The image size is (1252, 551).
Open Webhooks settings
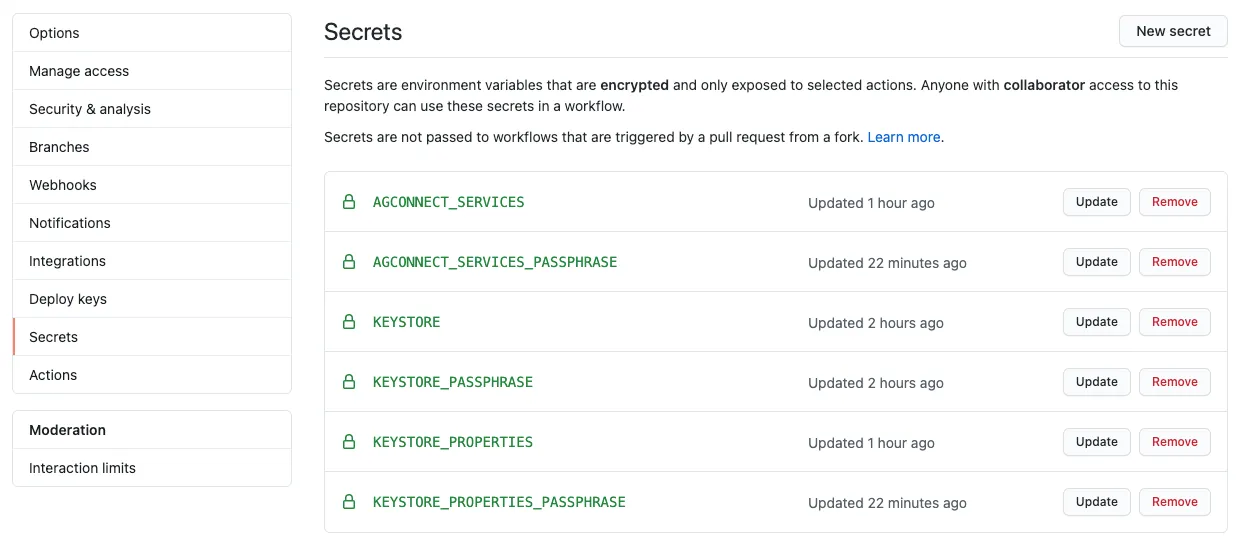pyautogui.click(x=152, y=185)
